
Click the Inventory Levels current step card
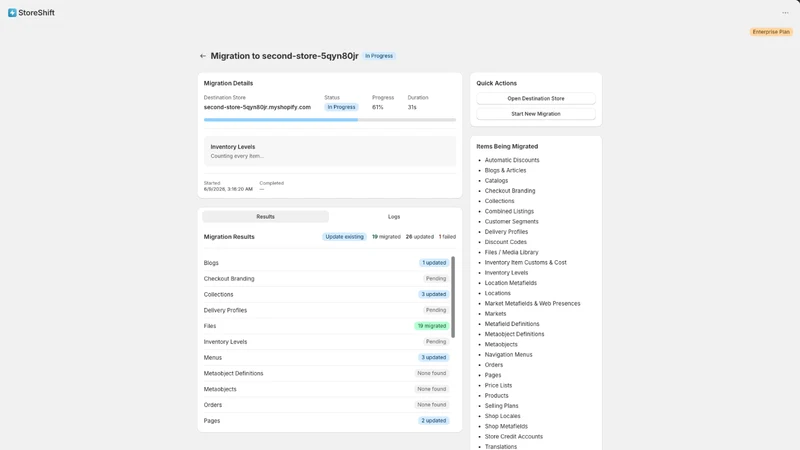[x=330, y=151]
